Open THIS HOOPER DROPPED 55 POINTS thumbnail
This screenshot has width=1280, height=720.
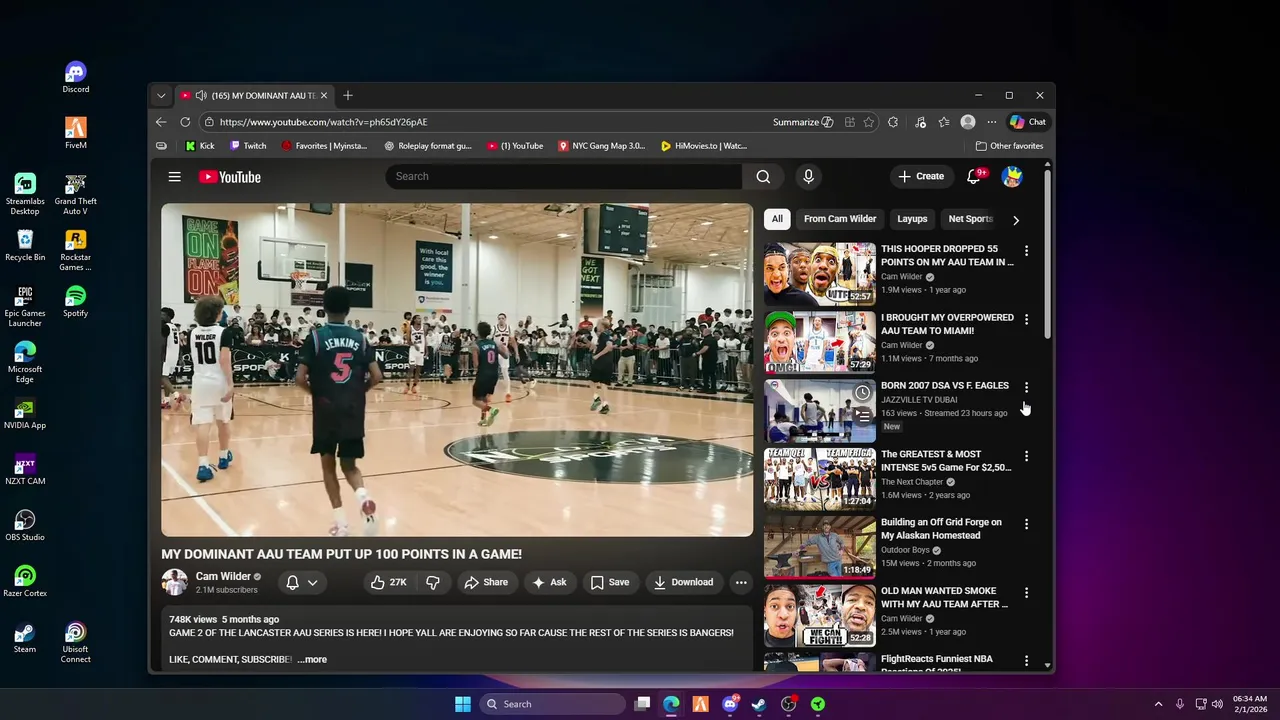tap(820, 273)
